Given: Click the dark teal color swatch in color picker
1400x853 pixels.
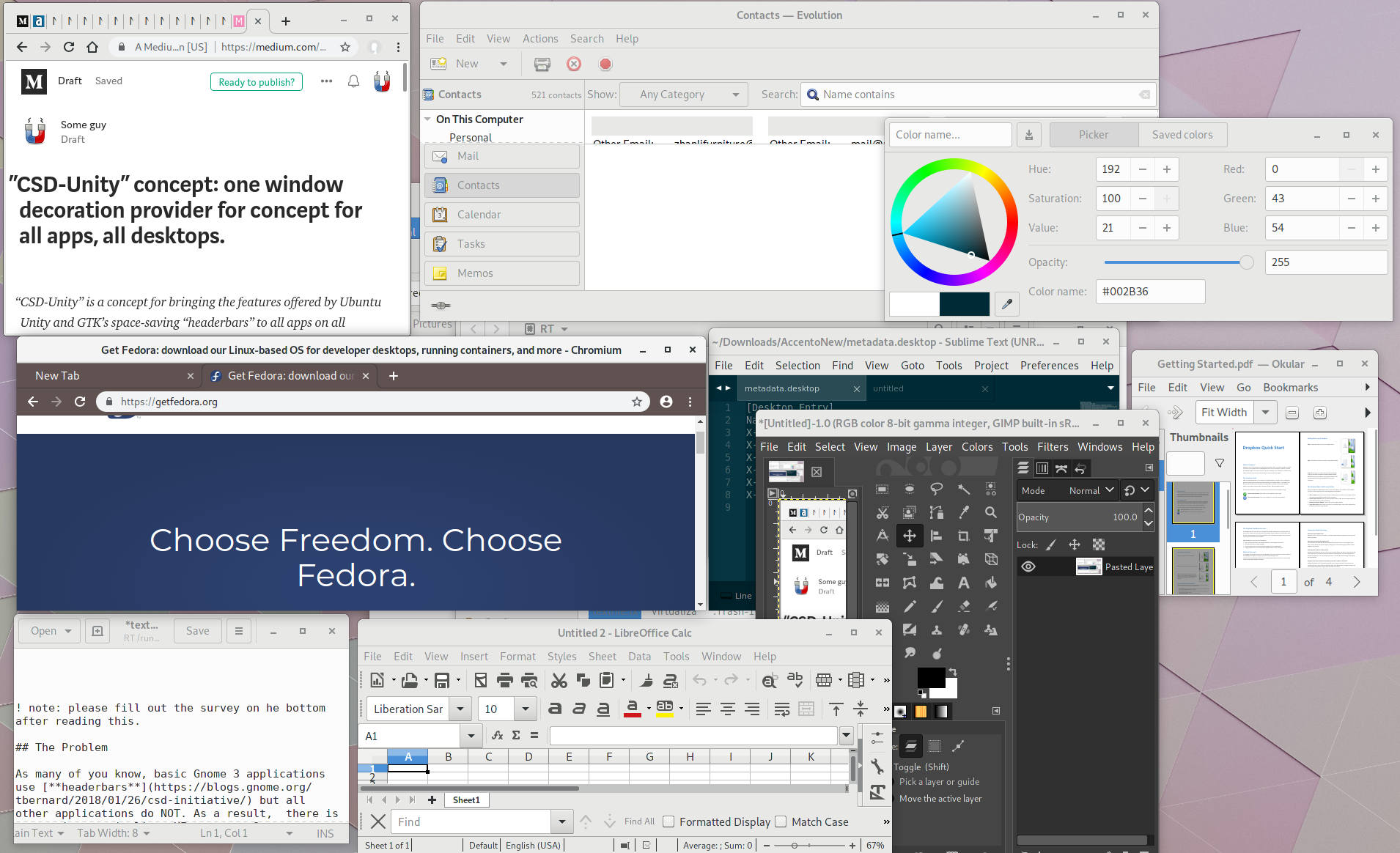Looking at the screenshot, I should pos(965,303).
